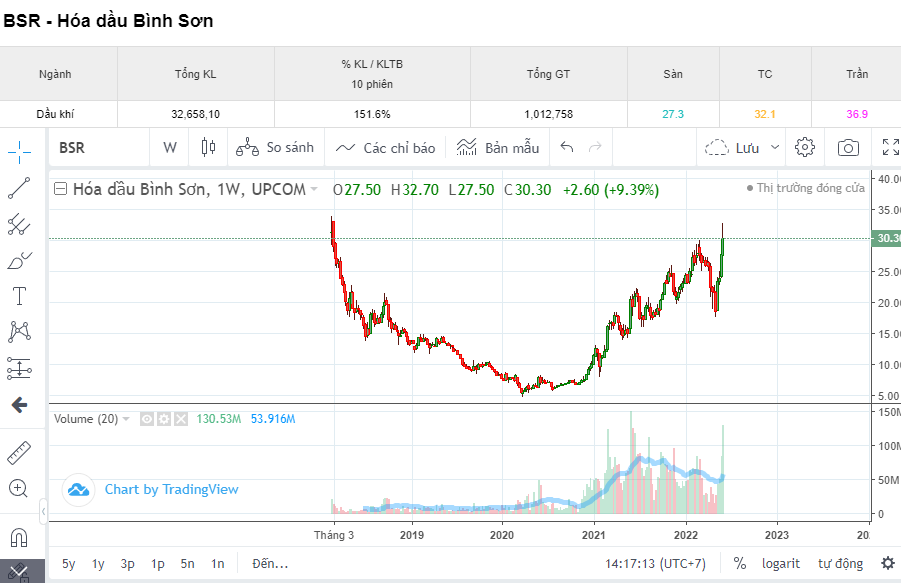
Task: Choose the text annotation tool
Action: [x=19, y=296]
